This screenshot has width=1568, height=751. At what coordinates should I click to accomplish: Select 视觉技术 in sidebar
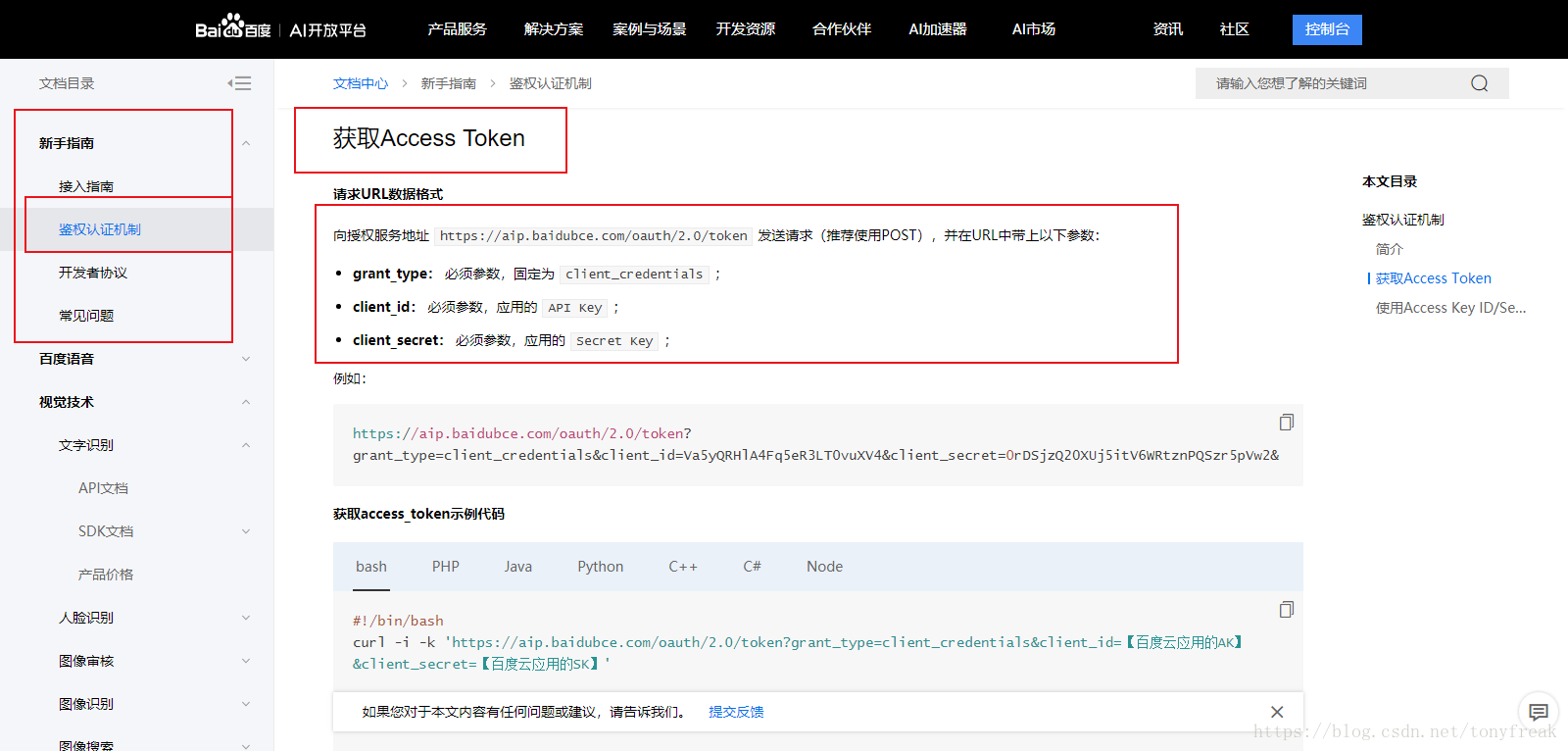67,402
